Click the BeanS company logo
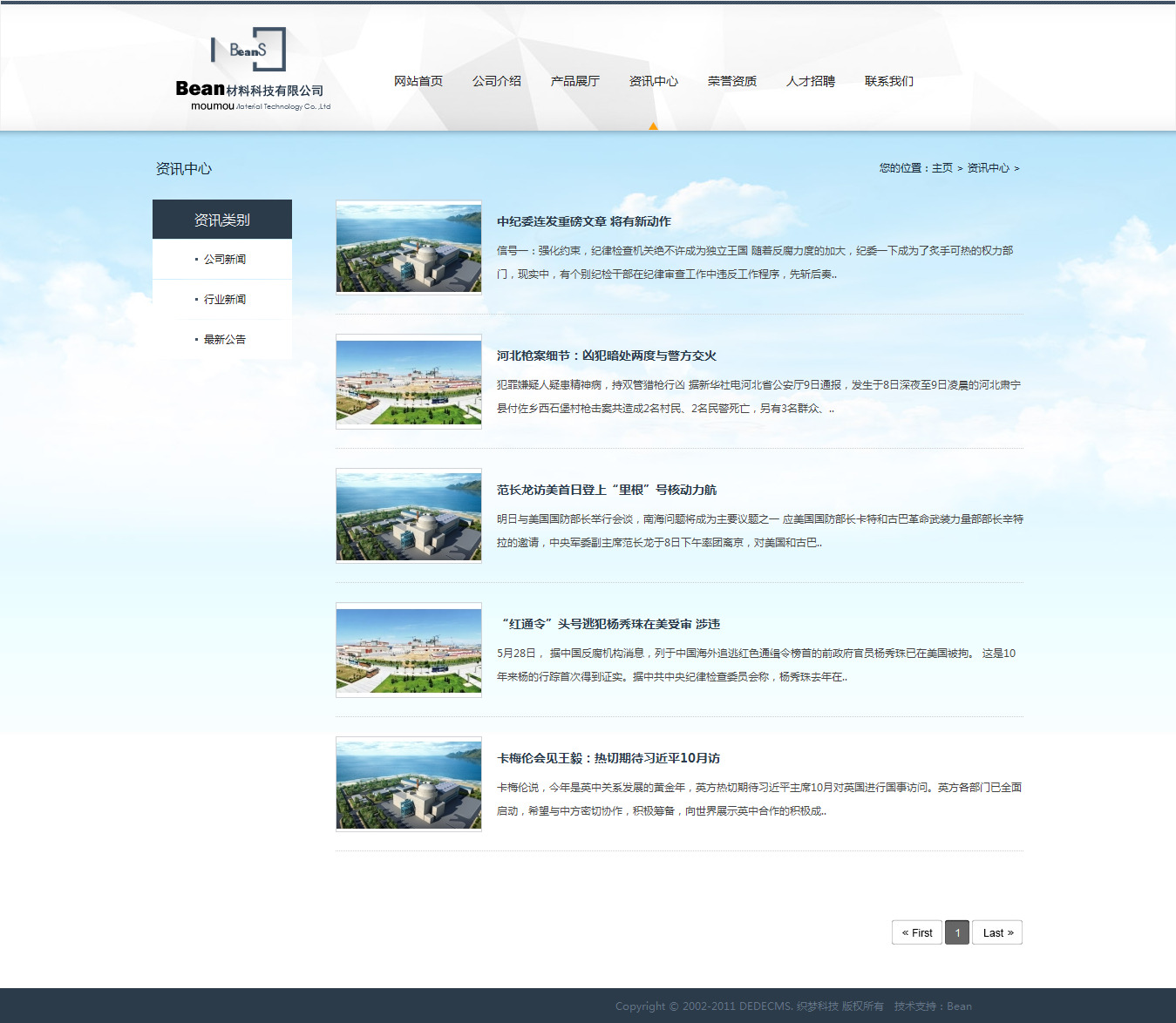This screenshot has width=1176, height=1023. [x=252, y=70]
